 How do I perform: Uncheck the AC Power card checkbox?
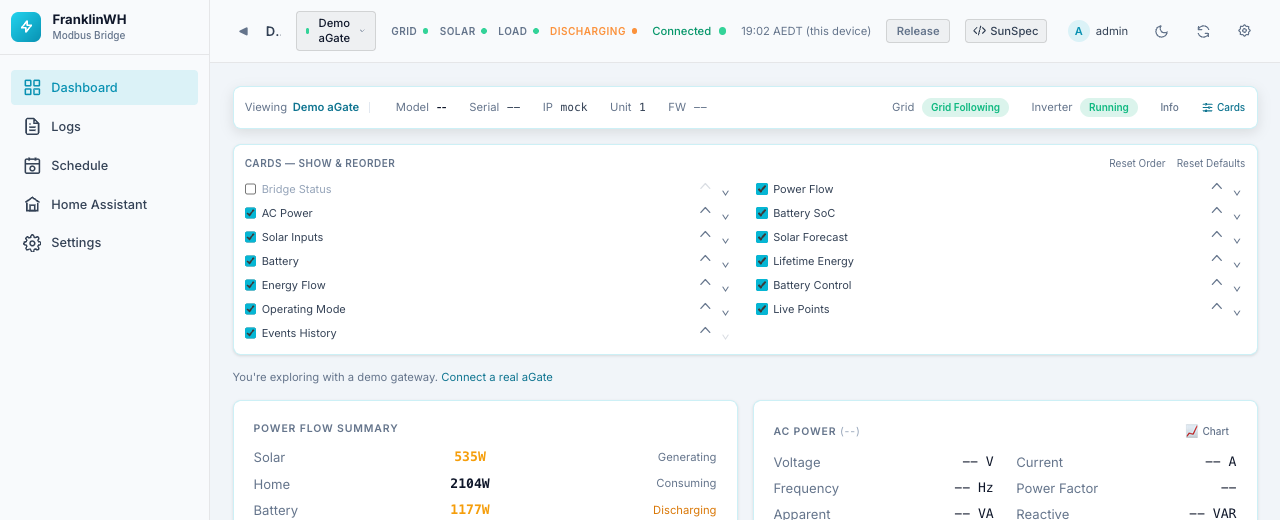click(x=251, y=213)
